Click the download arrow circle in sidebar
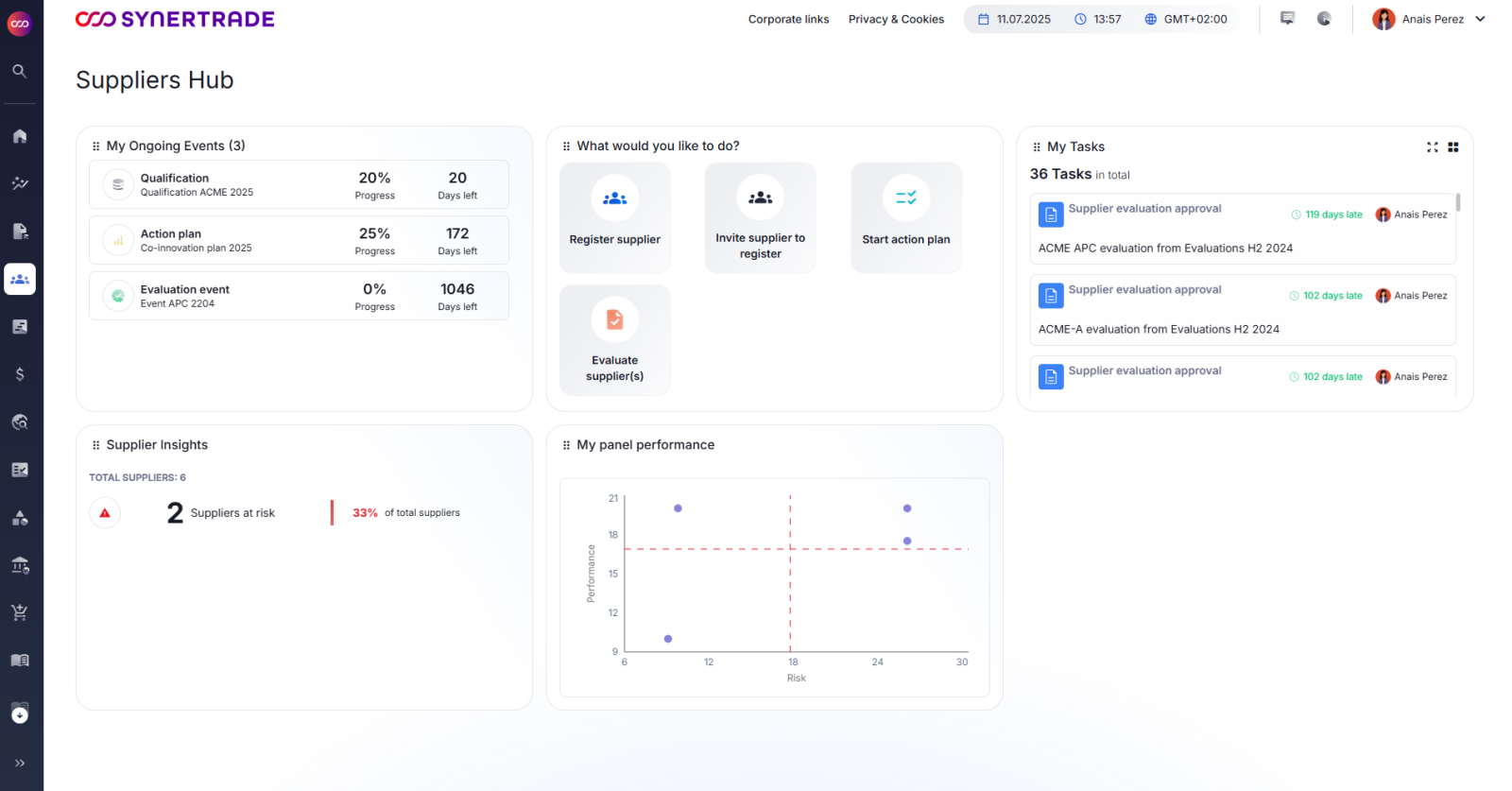The width and height of the screenshot is (1512, 791). click(x=20, y=714)
